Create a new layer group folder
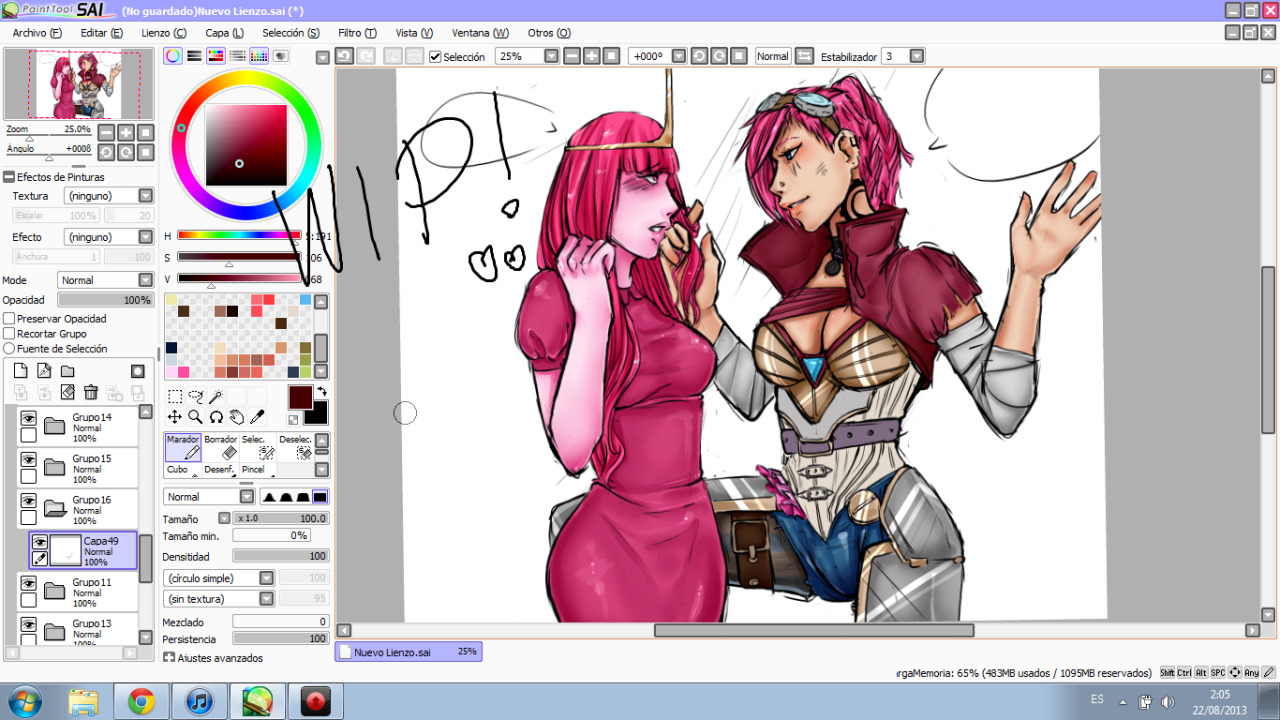 68,371
